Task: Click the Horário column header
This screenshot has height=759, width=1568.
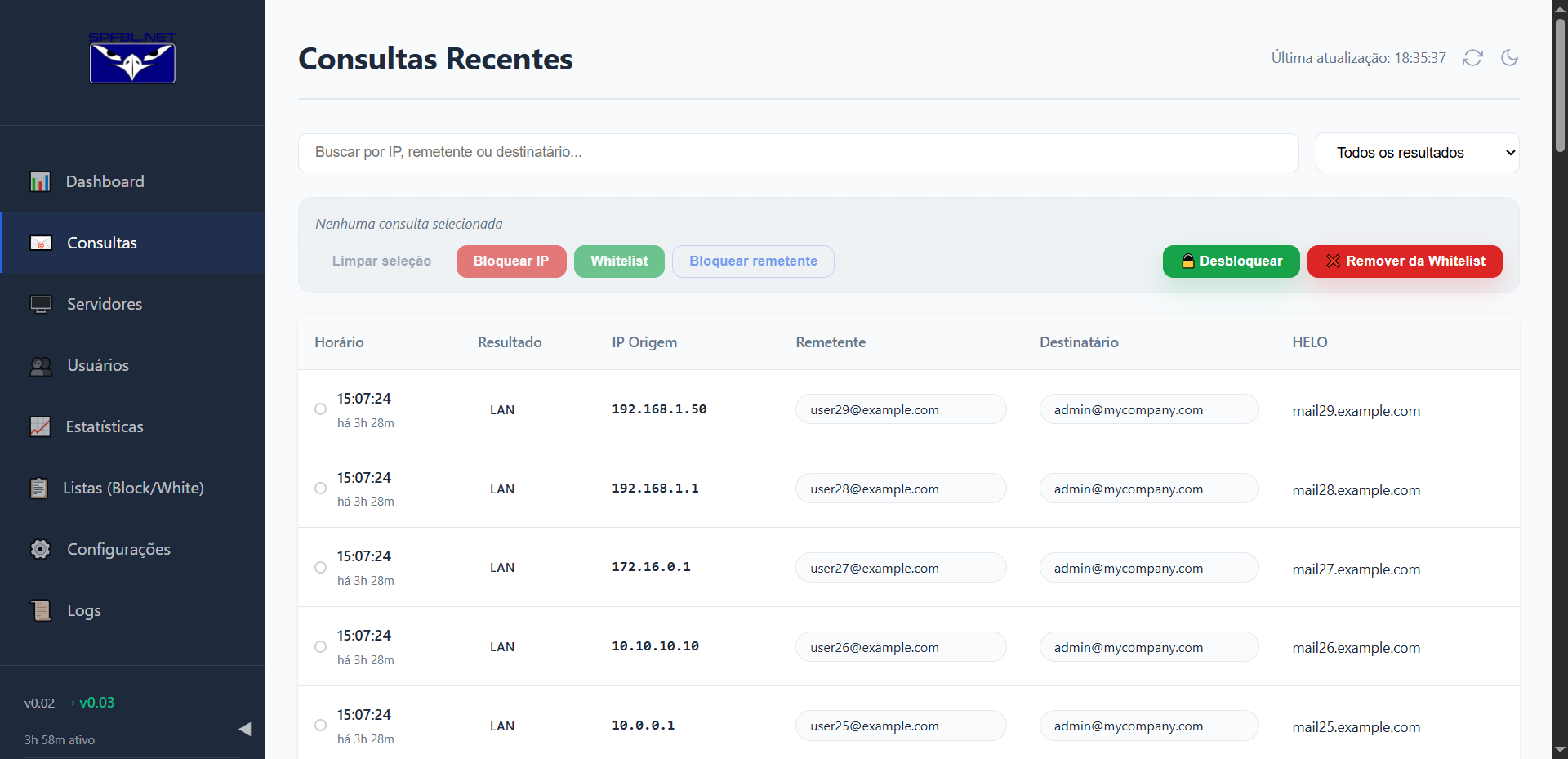Action: click(339, 342)
